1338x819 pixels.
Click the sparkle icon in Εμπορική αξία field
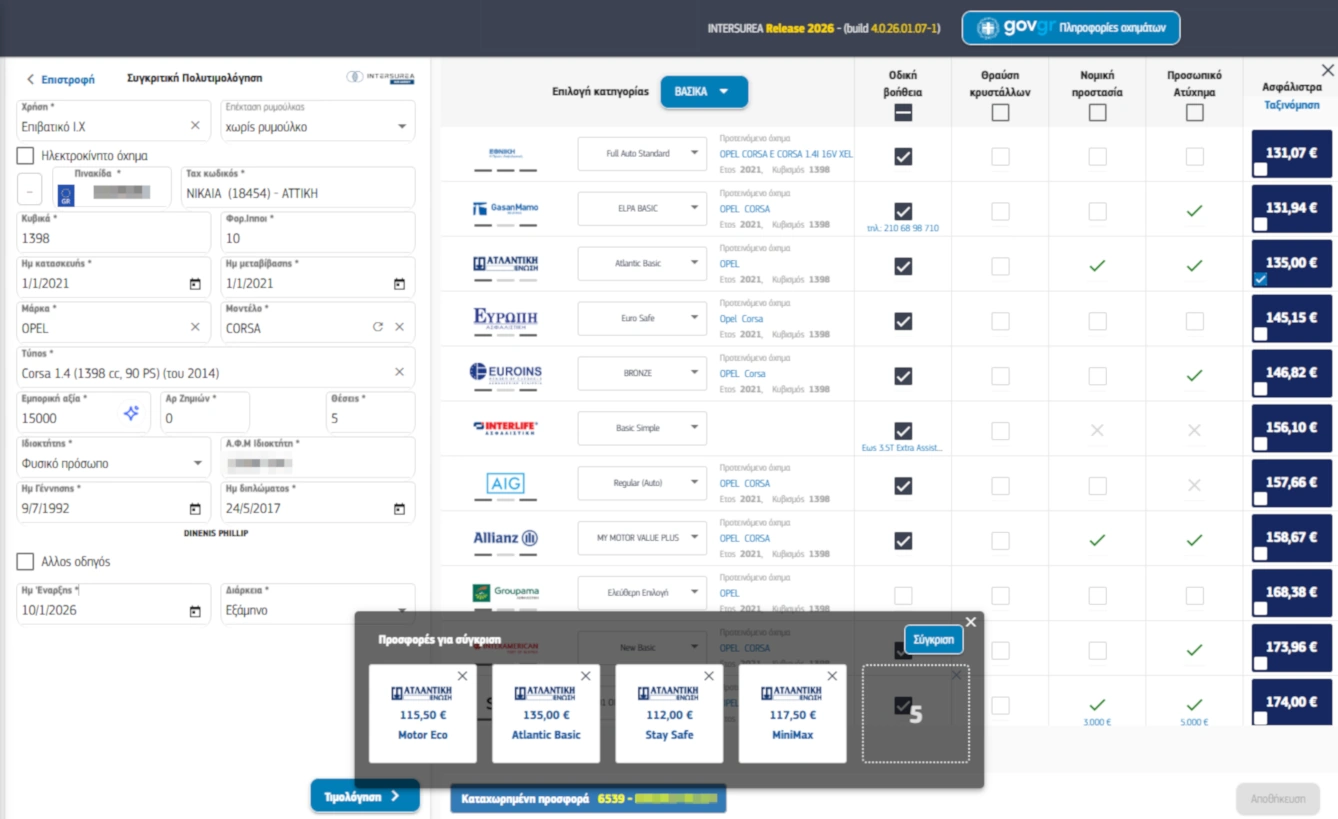click(131, 413)
